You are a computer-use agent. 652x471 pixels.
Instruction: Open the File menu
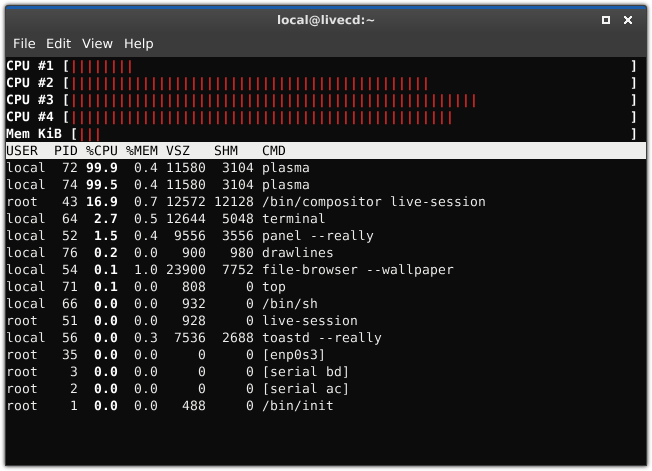(24, 44)
